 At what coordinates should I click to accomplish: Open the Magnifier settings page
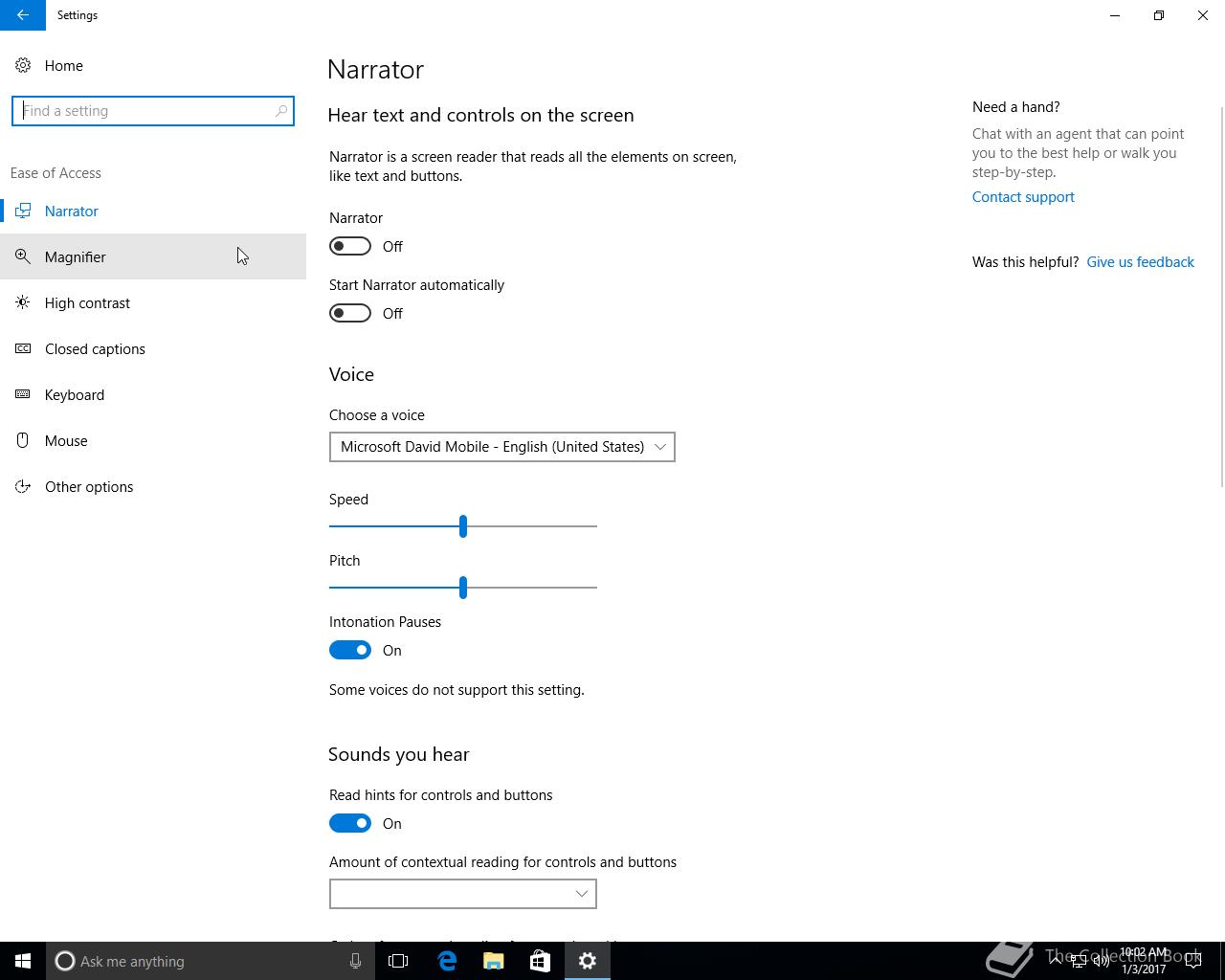(153, 257)
